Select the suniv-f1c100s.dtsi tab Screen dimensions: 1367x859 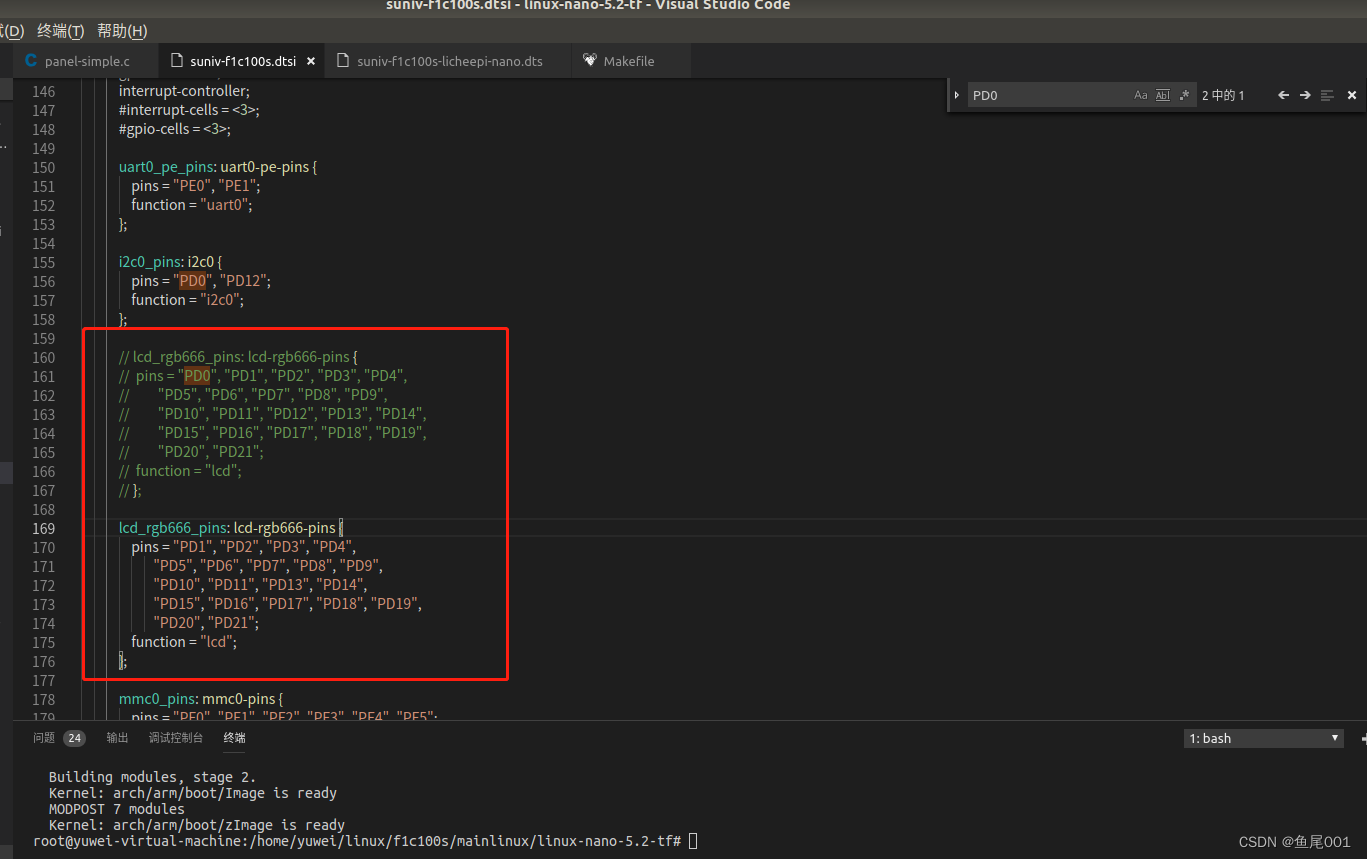click(243, 61)
